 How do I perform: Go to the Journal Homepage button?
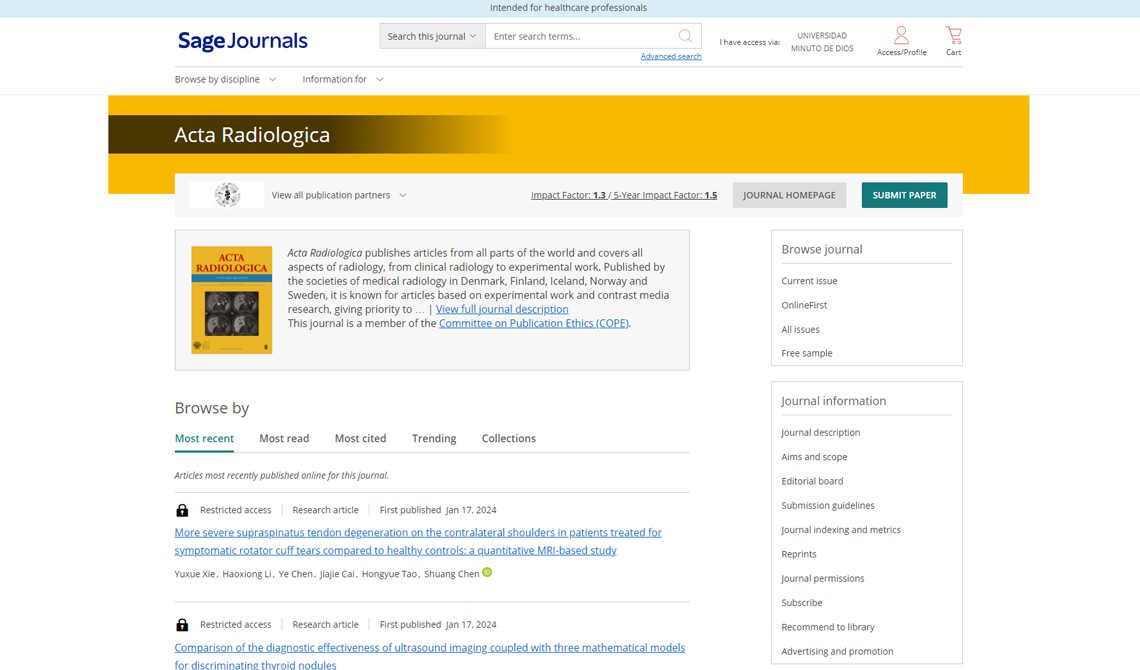click(789, 195)
